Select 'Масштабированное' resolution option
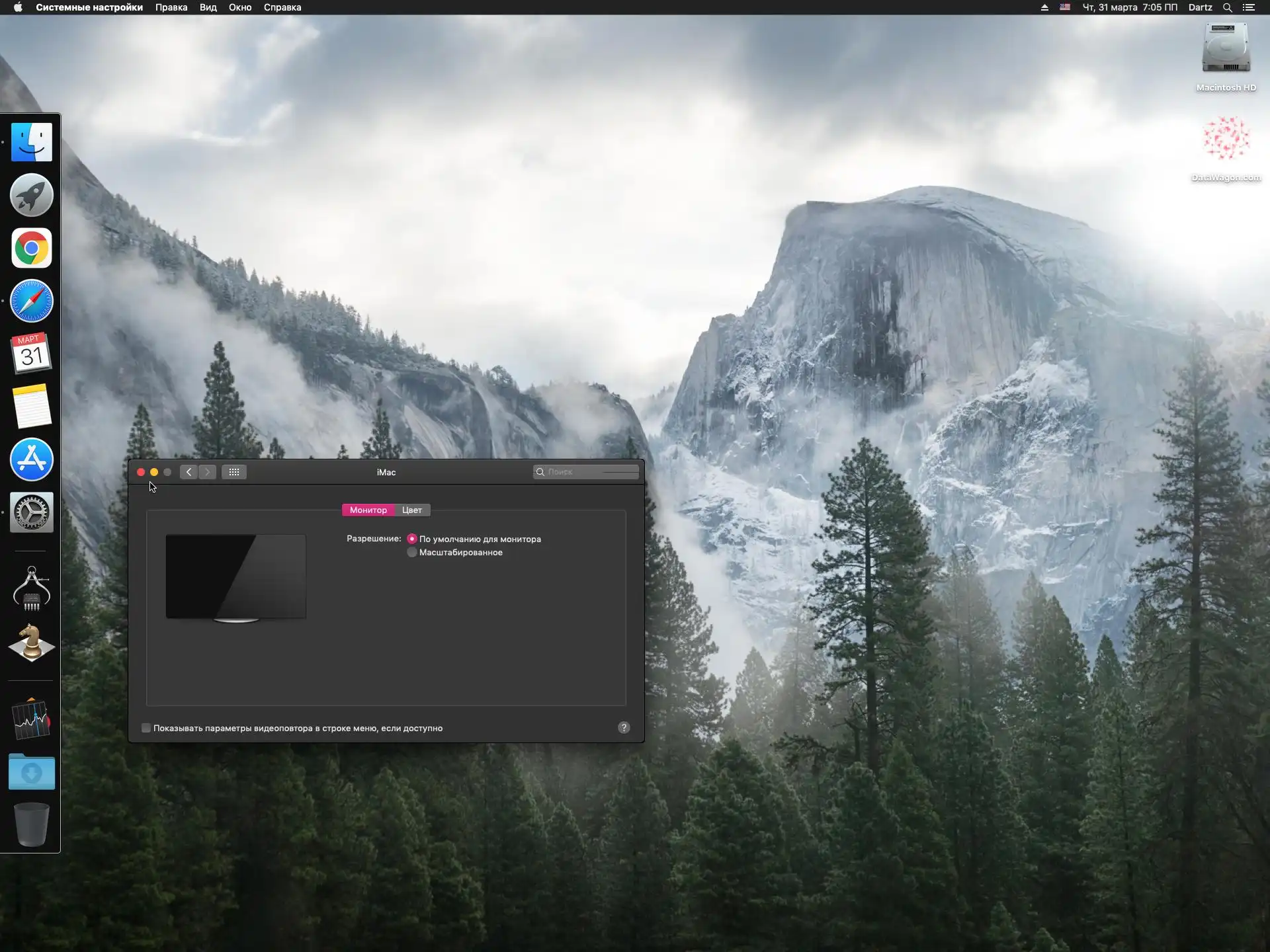Image resolution: width=1270 pixels, height=952 pixels. click(x=412, y=553)
